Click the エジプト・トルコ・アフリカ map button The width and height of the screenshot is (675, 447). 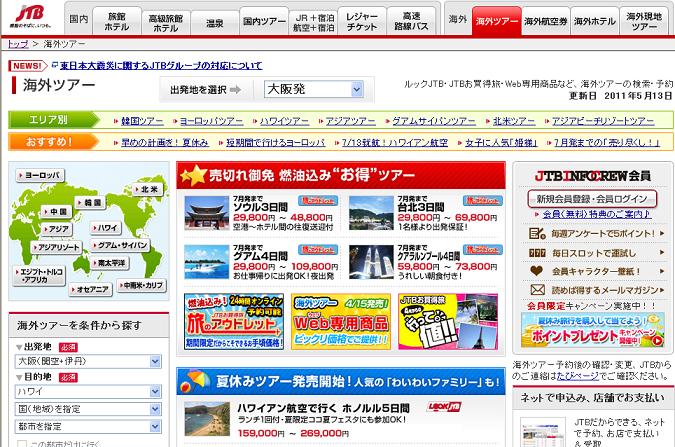point(39,276)
